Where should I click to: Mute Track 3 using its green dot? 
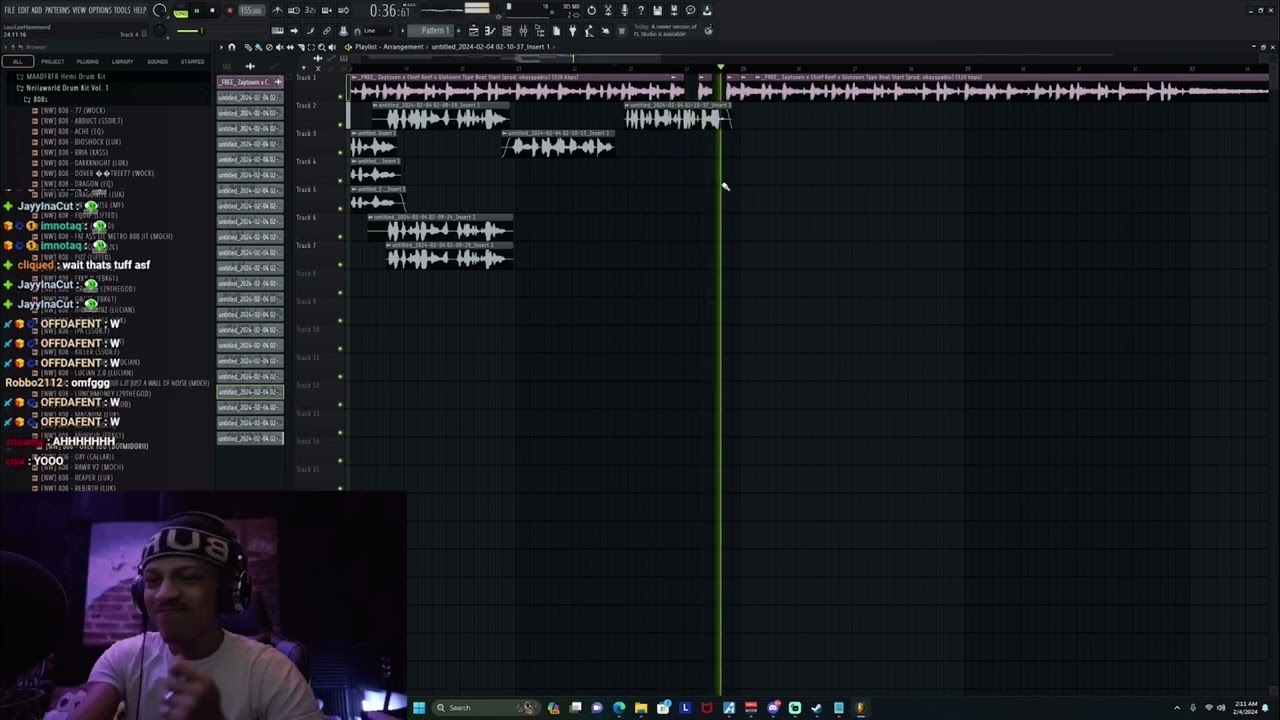pyautogui.click(x=340, y=153)
